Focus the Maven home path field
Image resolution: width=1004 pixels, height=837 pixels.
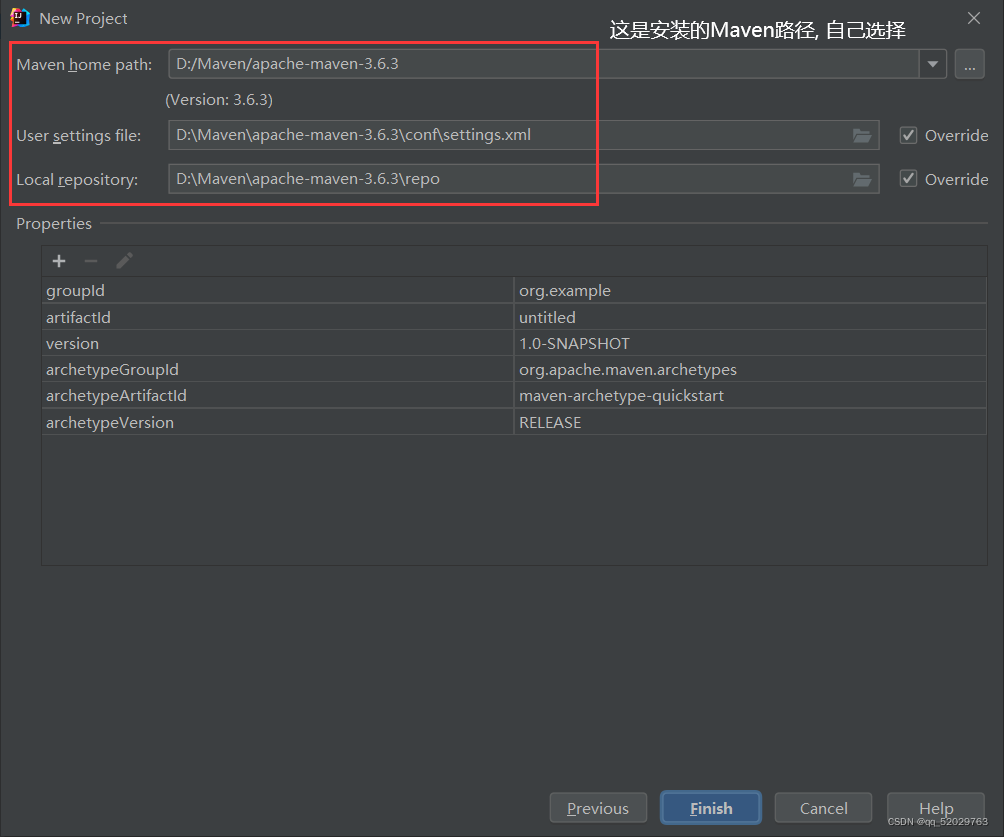(x=544, y=64)
